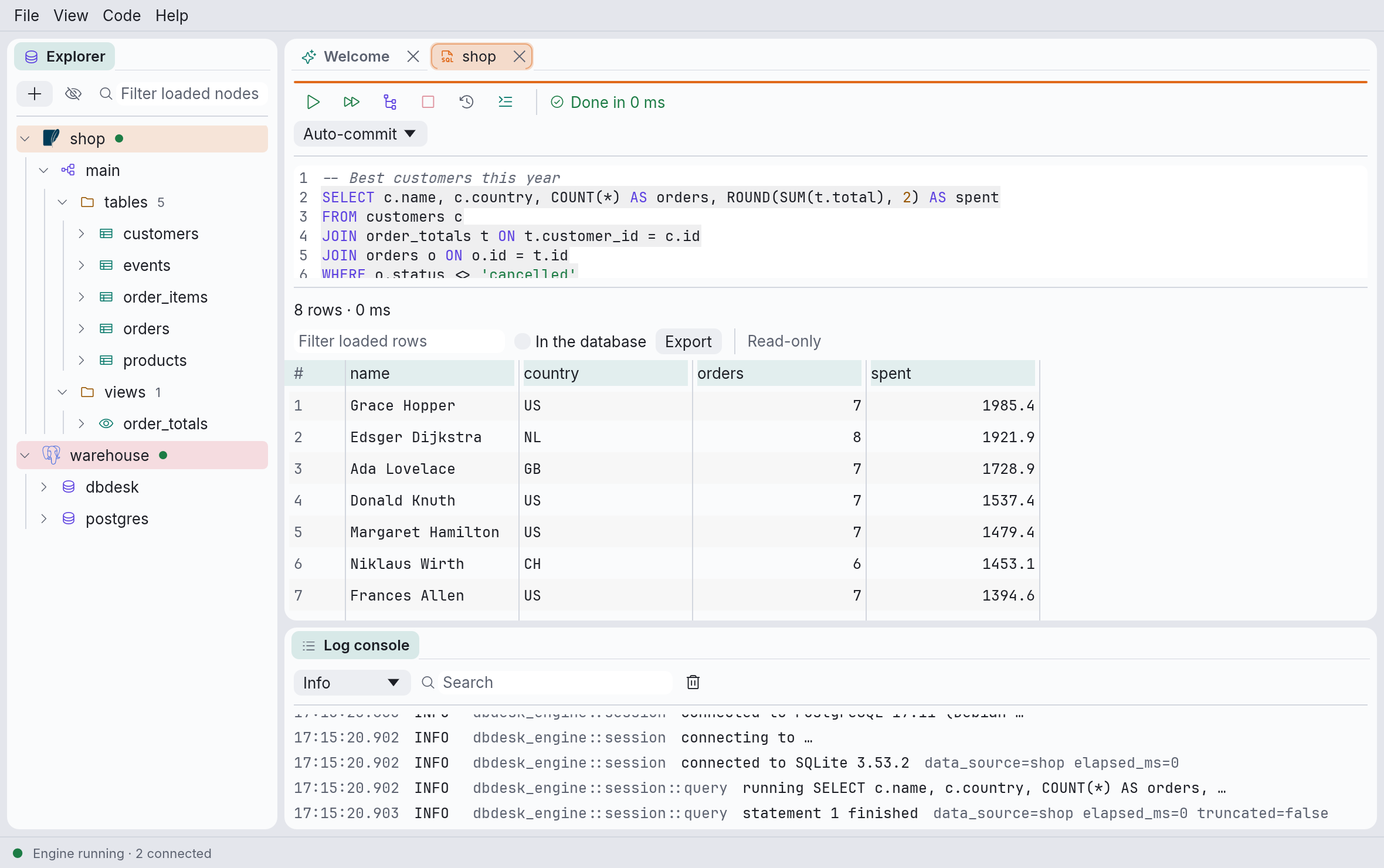Click the main schema icon
1384x868 pixels.
pyautogui.click(x=69, y=170)
